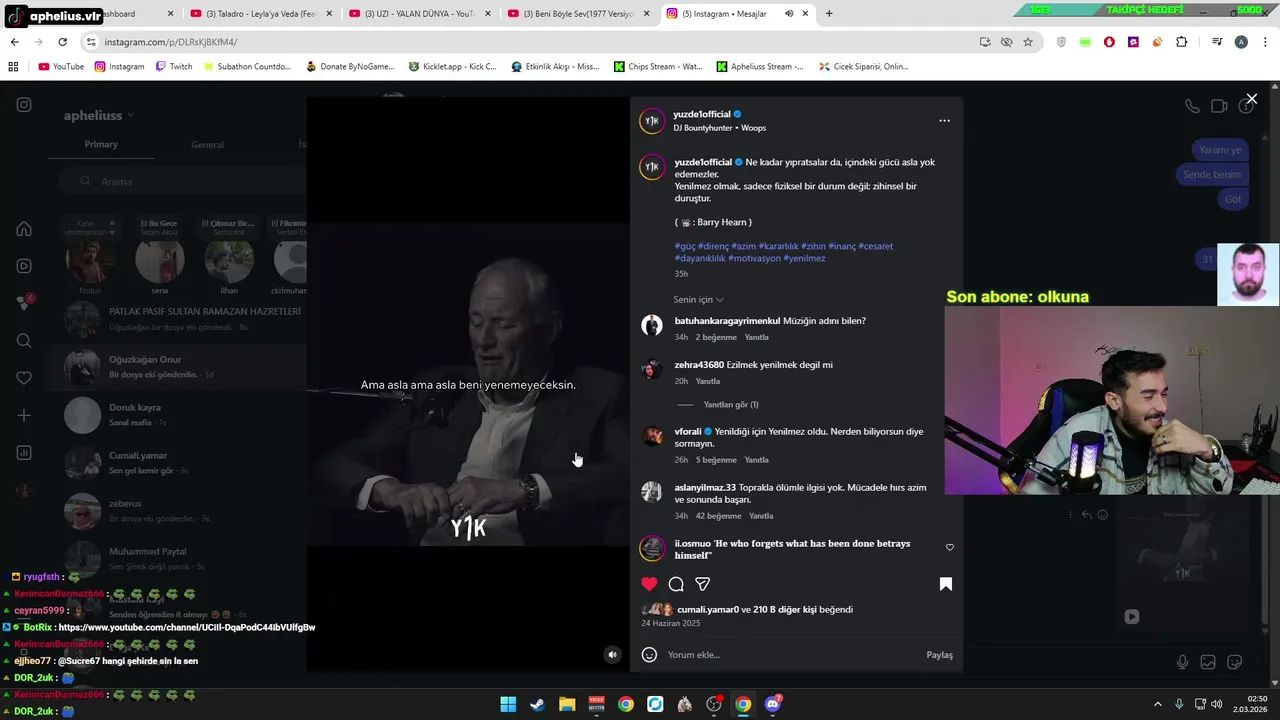Viewport: 1280px width, 720px height.
Task: Open the DJ Bountyhunter • Woops audio link
Action: [719, 128]
